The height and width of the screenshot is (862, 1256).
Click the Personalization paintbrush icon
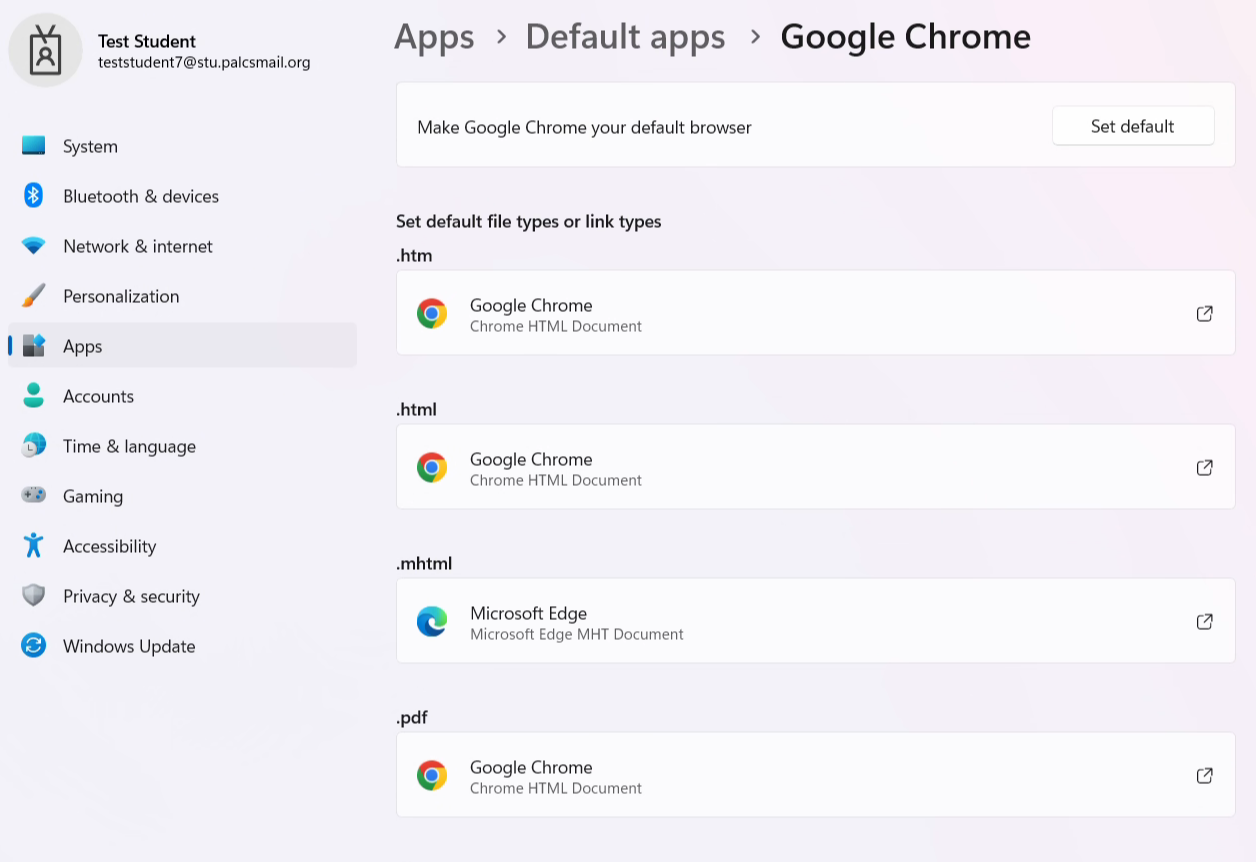34,296
